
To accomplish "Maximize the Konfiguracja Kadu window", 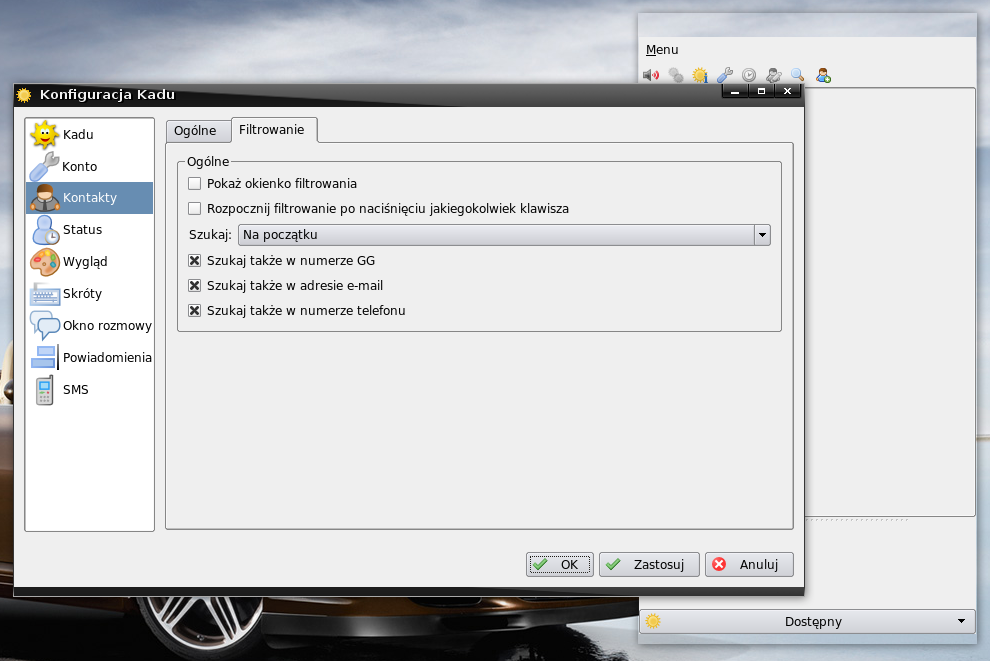I will click(761, 92).
